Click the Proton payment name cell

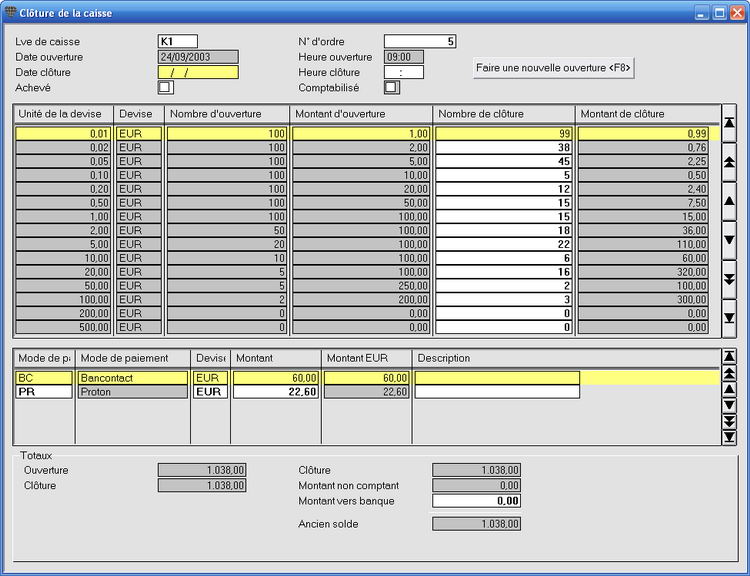point(132,392)
